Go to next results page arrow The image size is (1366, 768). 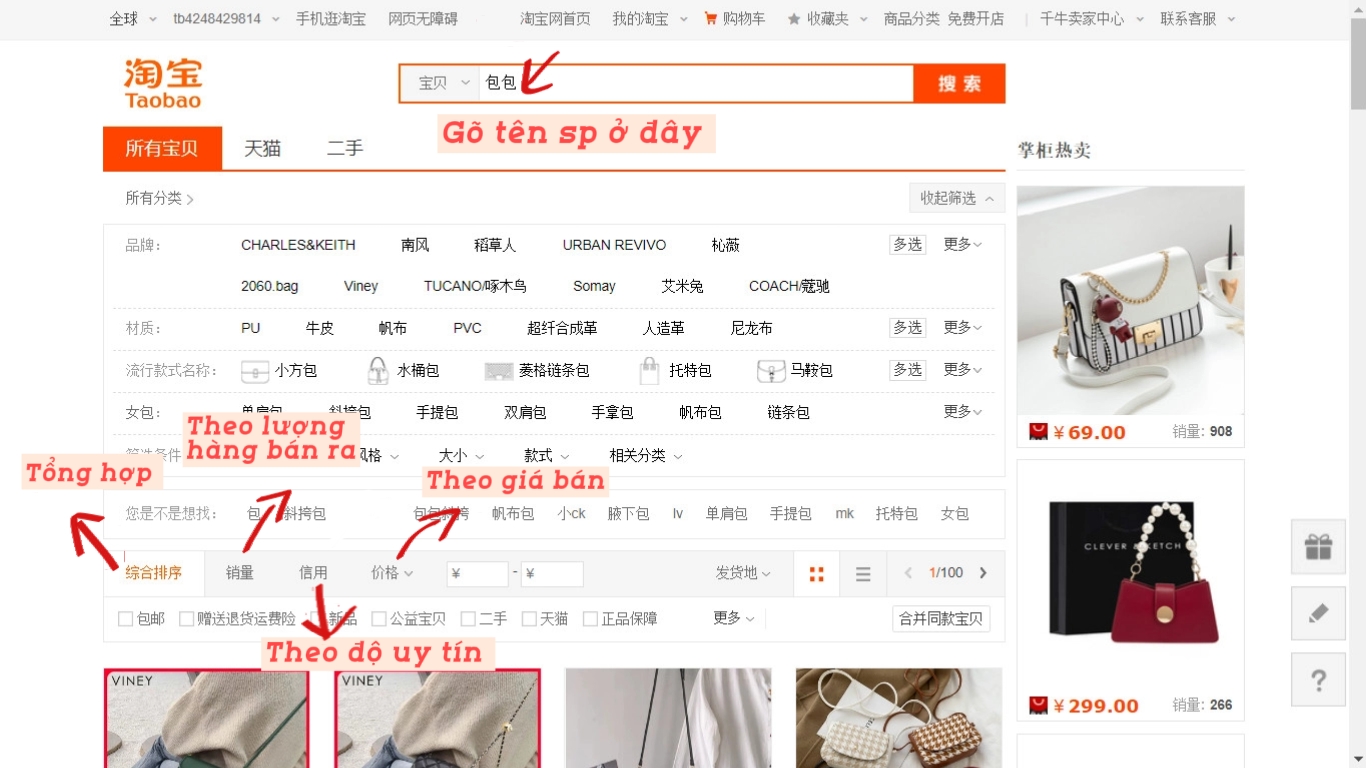point(983,573)
